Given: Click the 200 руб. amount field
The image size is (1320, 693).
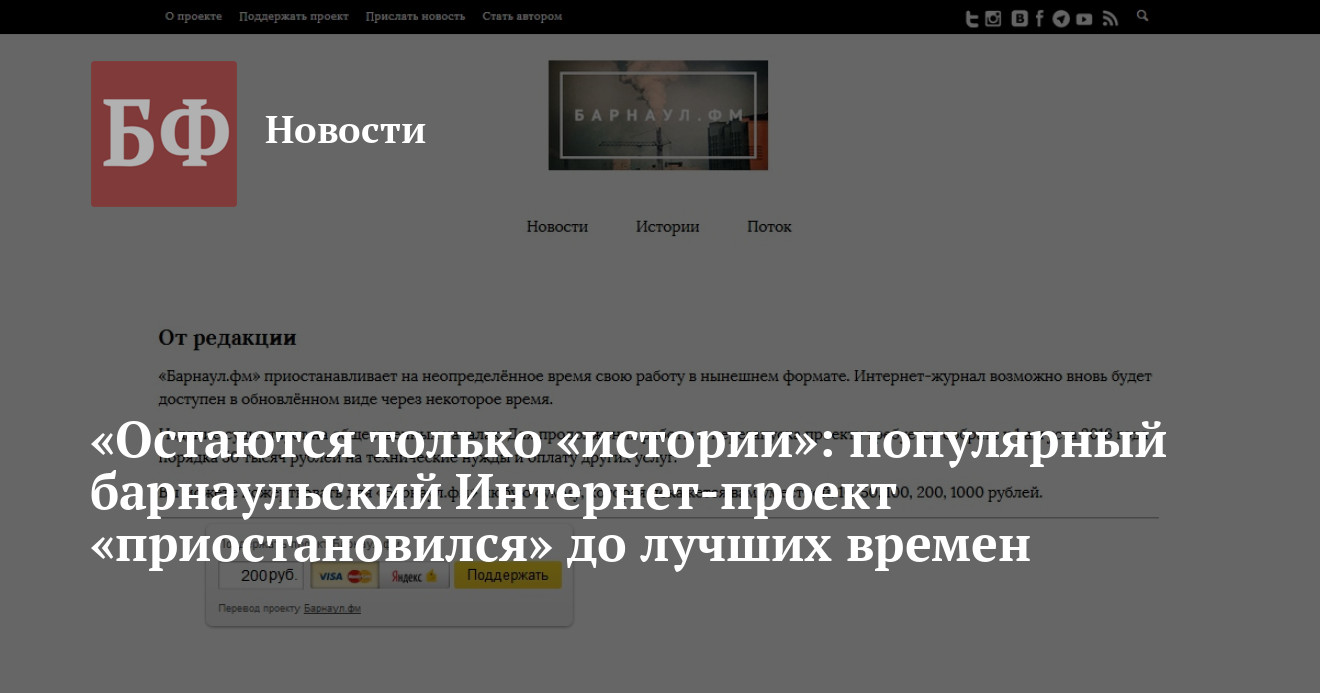Looking at the screenshot, I should 261,576.
